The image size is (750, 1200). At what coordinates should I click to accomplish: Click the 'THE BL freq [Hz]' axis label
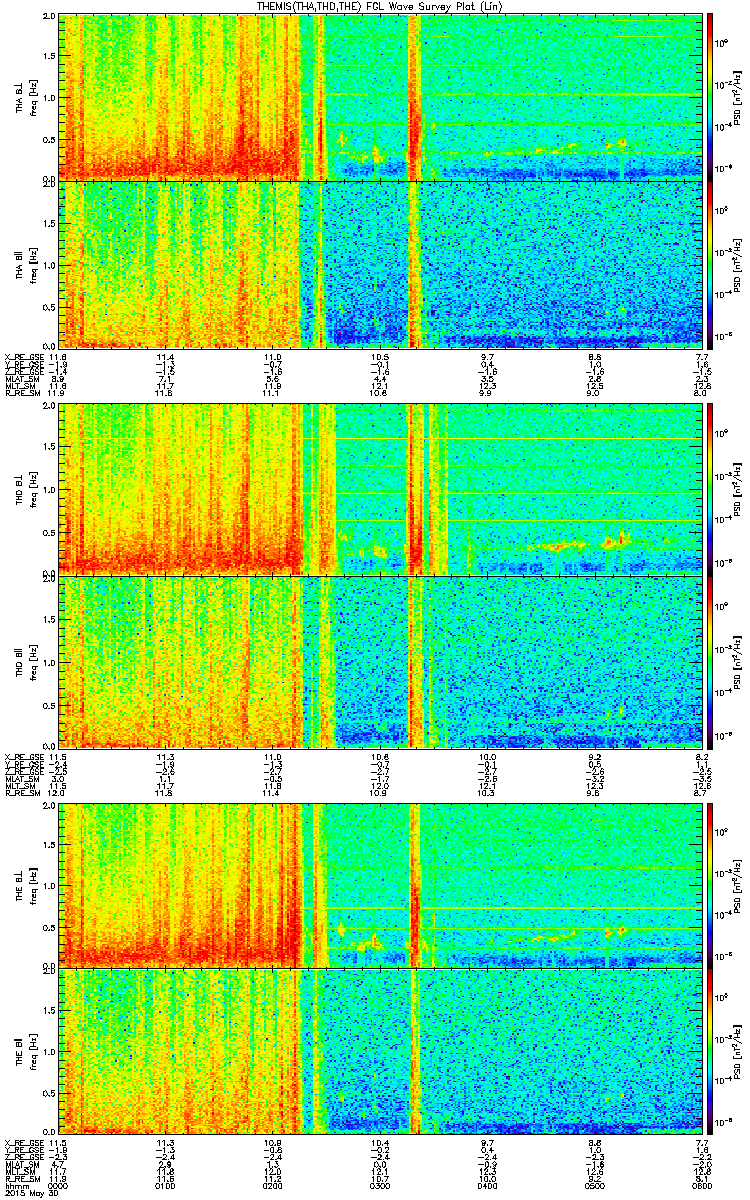click(26, 884)
